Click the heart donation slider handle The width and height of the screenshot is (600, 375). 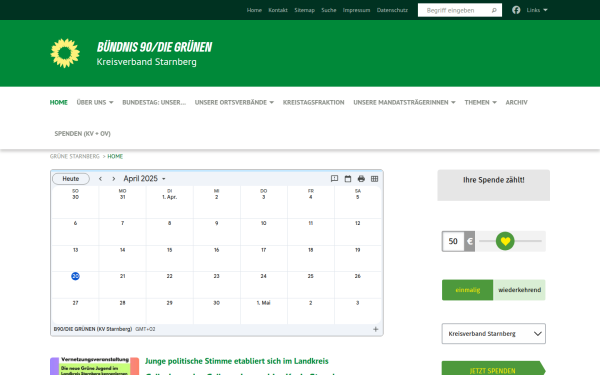[505, 241]
